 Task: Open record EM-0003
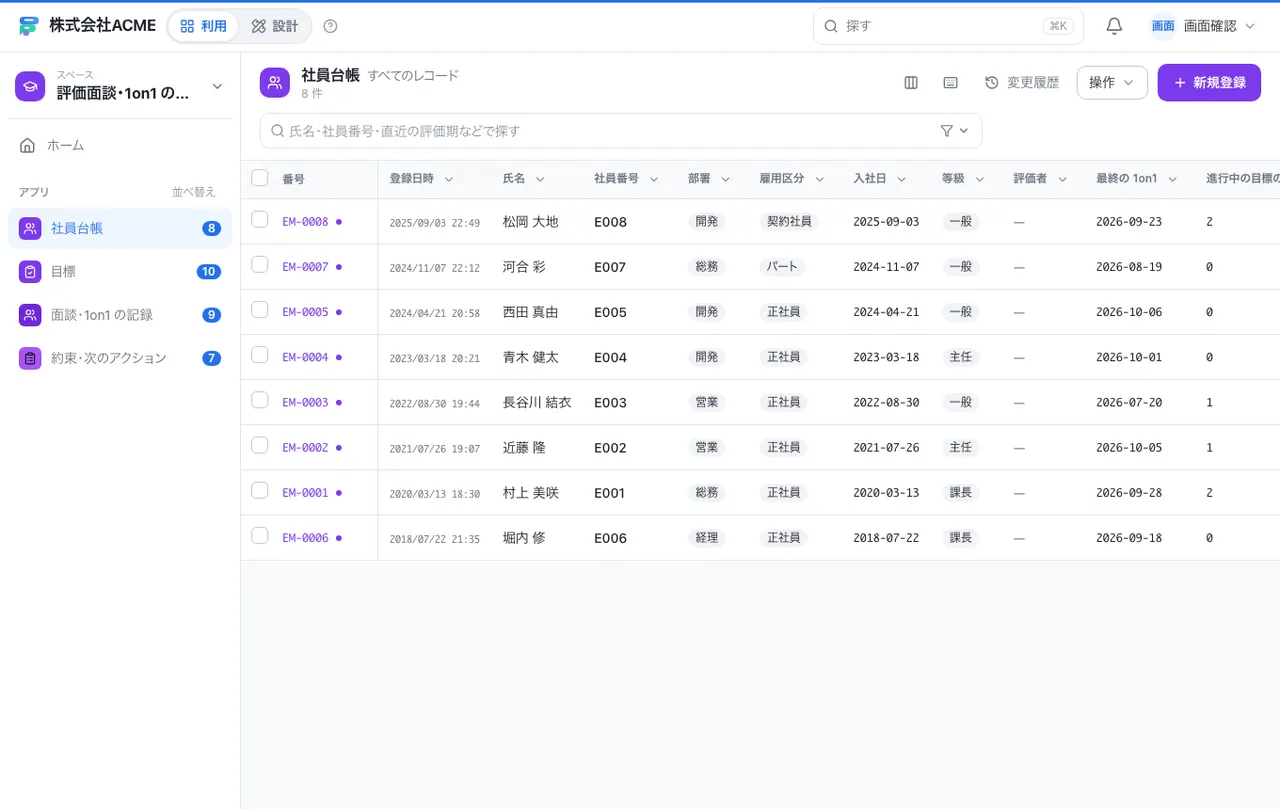(305, 402)
